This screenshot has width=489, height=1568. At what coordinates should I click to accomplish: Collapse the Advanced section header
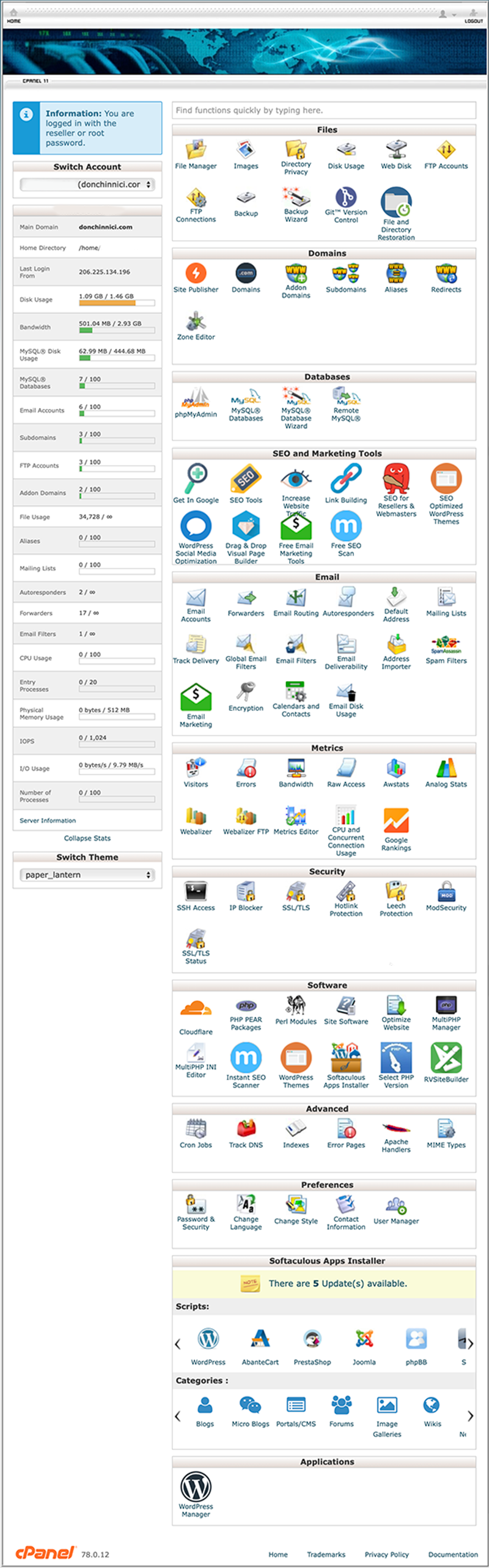324,1109
